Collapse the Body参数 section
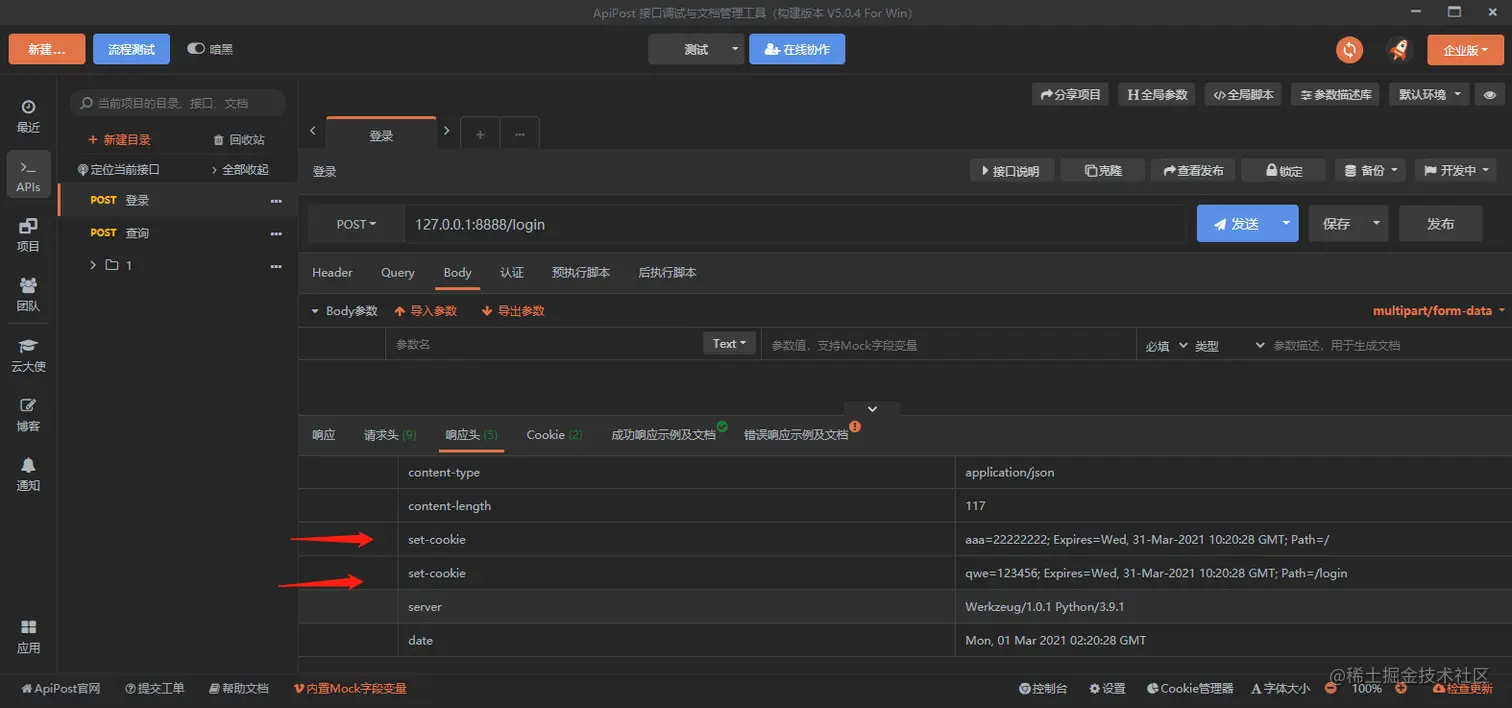The width and height of the screenshot is (1512, 708). [x=314, y=311]
